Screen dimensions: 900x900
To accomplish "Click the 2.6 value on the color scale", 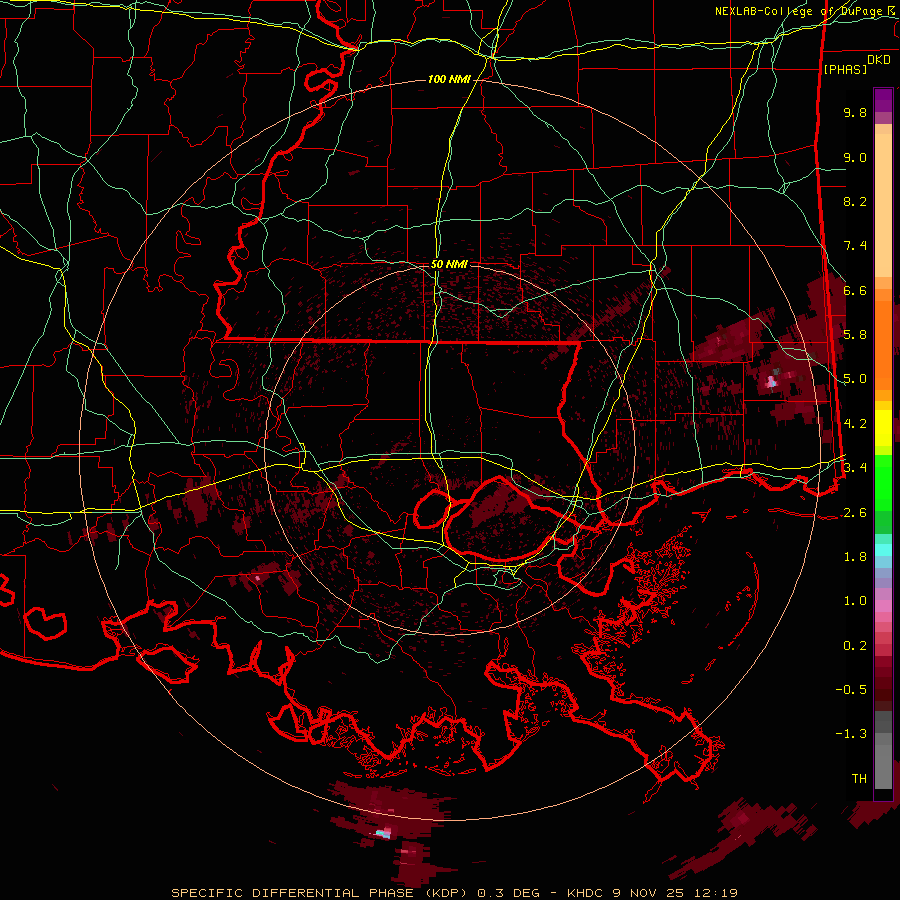I will (855, 513).
